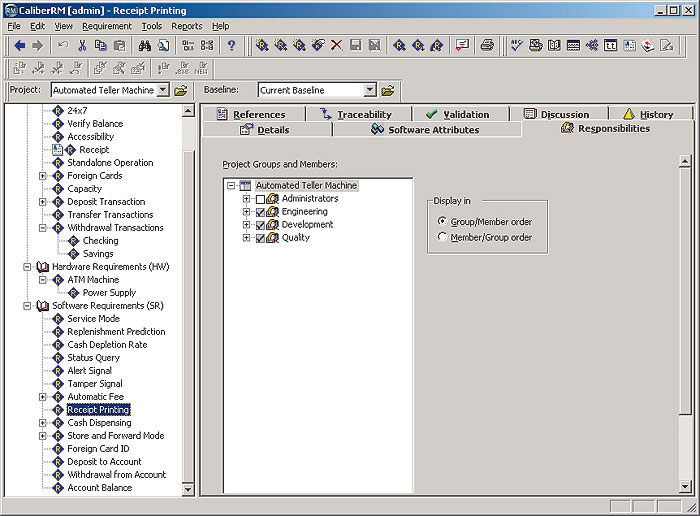Uncheck the Development group checkbox
Image resolution: width=700 pixels, height=516 pixels.
pos(260,225)
